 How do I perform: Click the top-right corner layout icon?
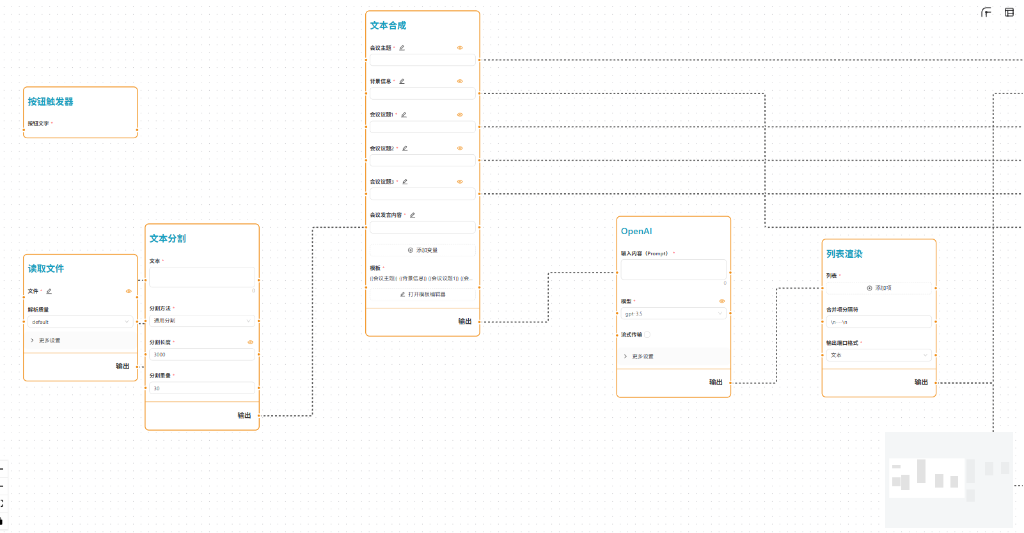986,12
